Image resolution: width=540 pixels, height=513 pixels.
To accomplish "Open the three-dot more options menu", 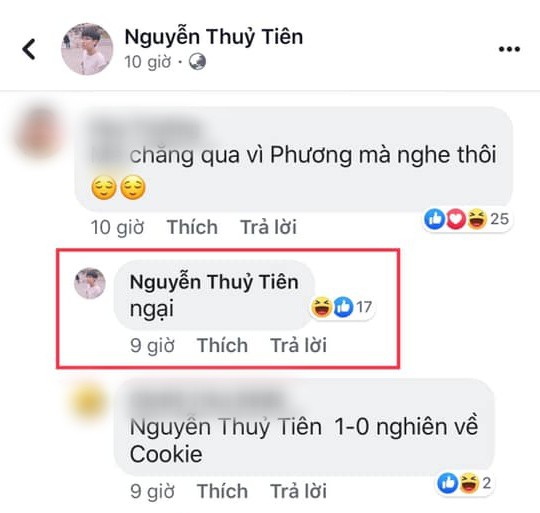I will [509, 49].
